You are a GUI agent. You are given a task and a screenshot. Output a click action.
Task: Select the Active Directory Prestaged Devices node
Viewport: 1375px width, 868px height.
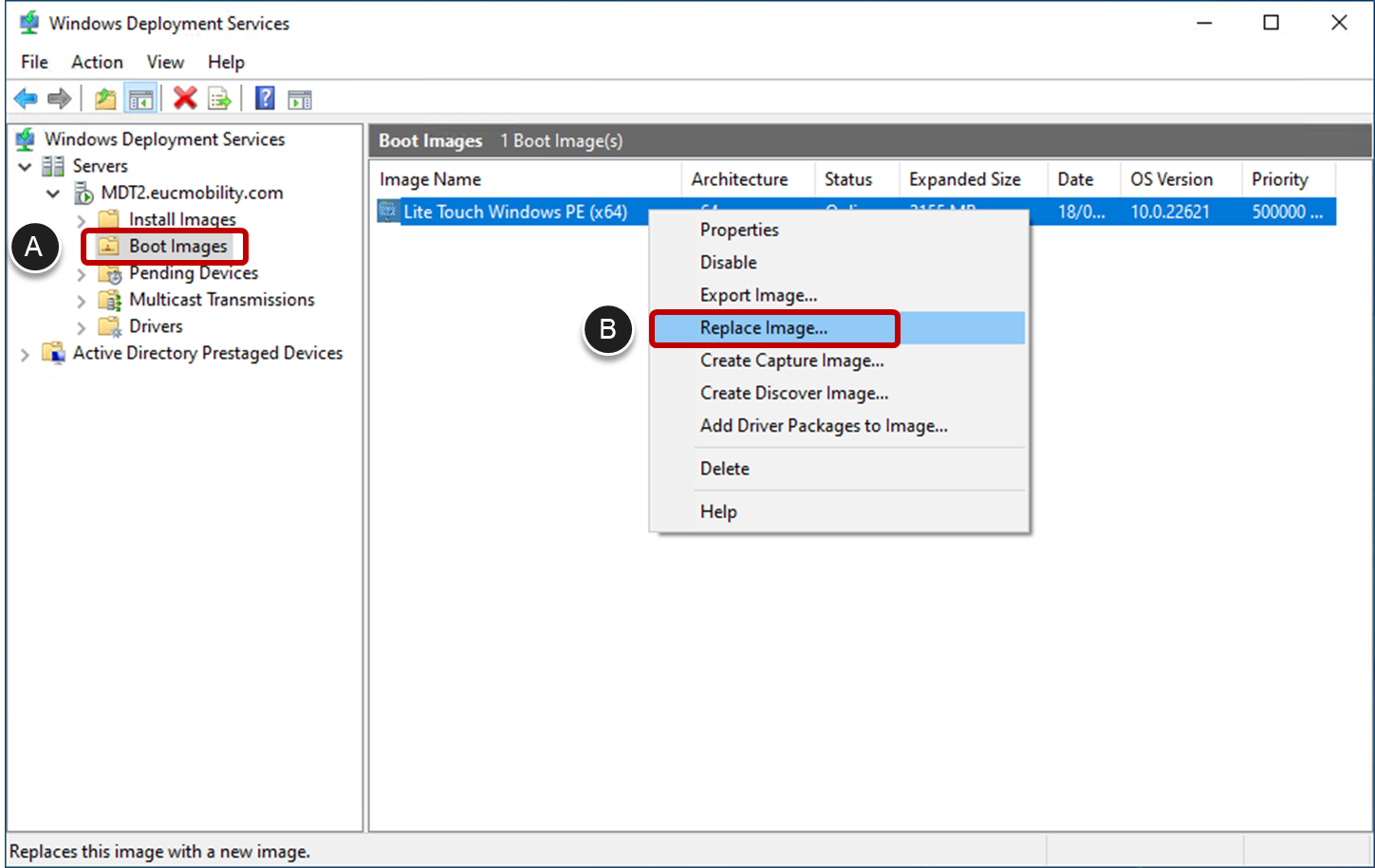[208, 352]
